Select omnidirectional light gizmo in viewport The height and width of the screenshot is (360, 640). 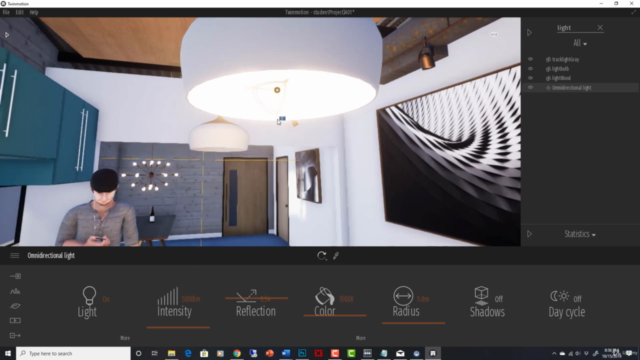277,90
